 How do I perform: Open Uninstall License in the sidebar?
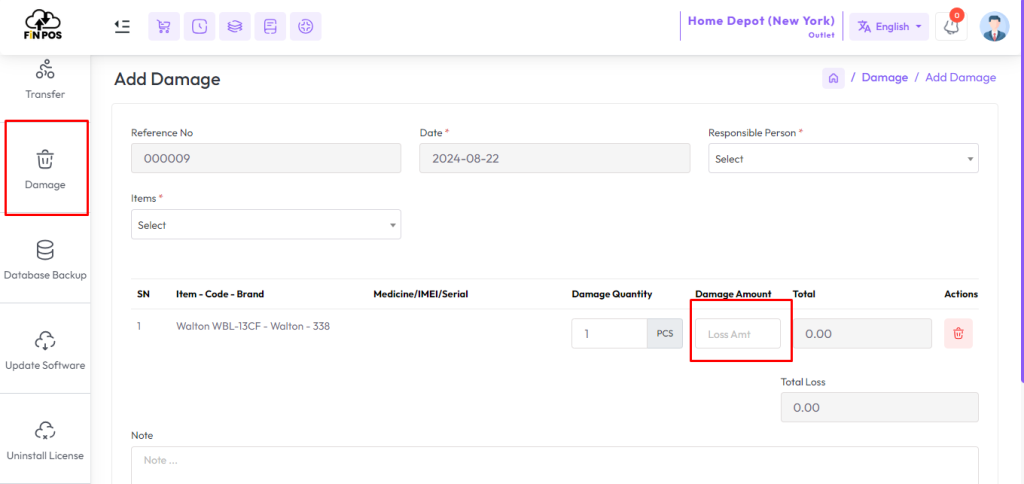45,440
